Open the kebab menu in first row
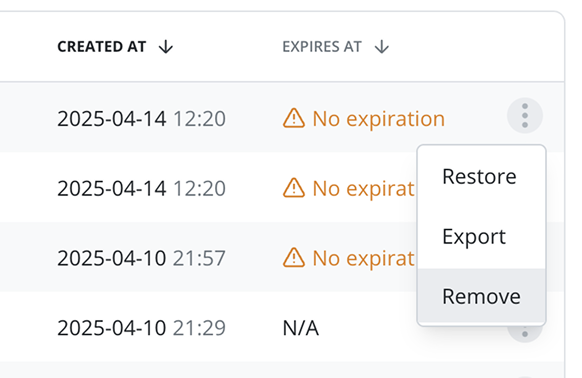This screenshot has height=378, width=582. click(524, 116)
